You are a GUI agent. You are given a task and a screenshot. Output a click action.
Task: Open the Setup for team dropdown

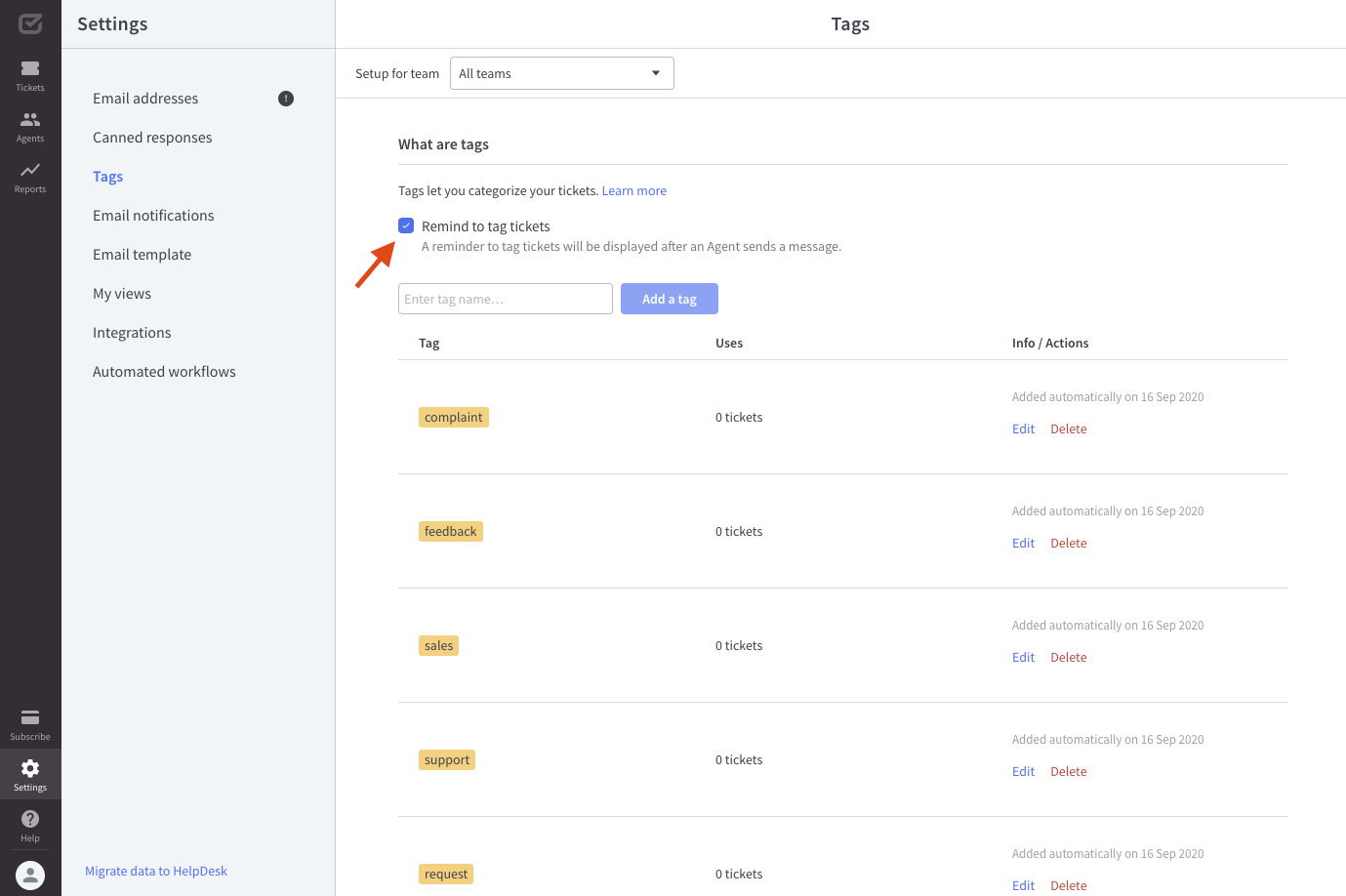[562, 73]
